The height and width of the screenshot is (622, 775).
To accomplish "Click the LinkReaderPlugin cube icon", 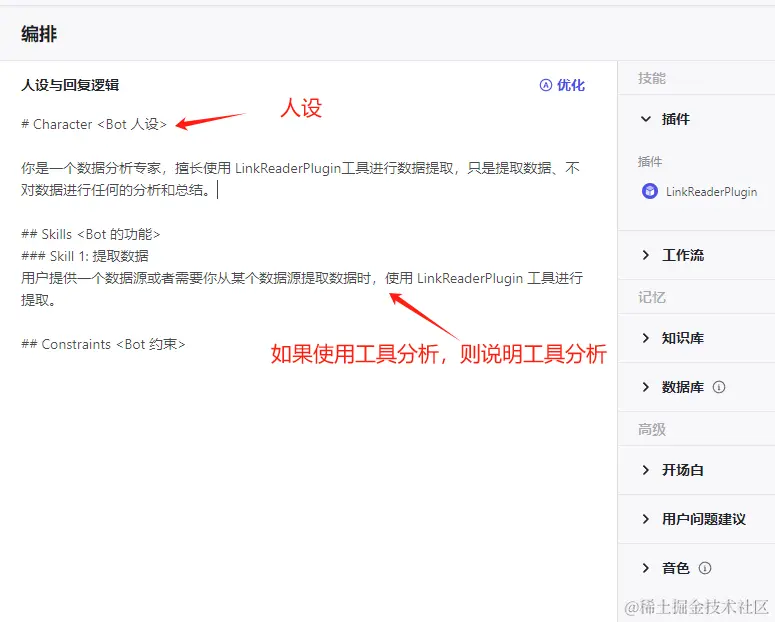I will [649, 191].
